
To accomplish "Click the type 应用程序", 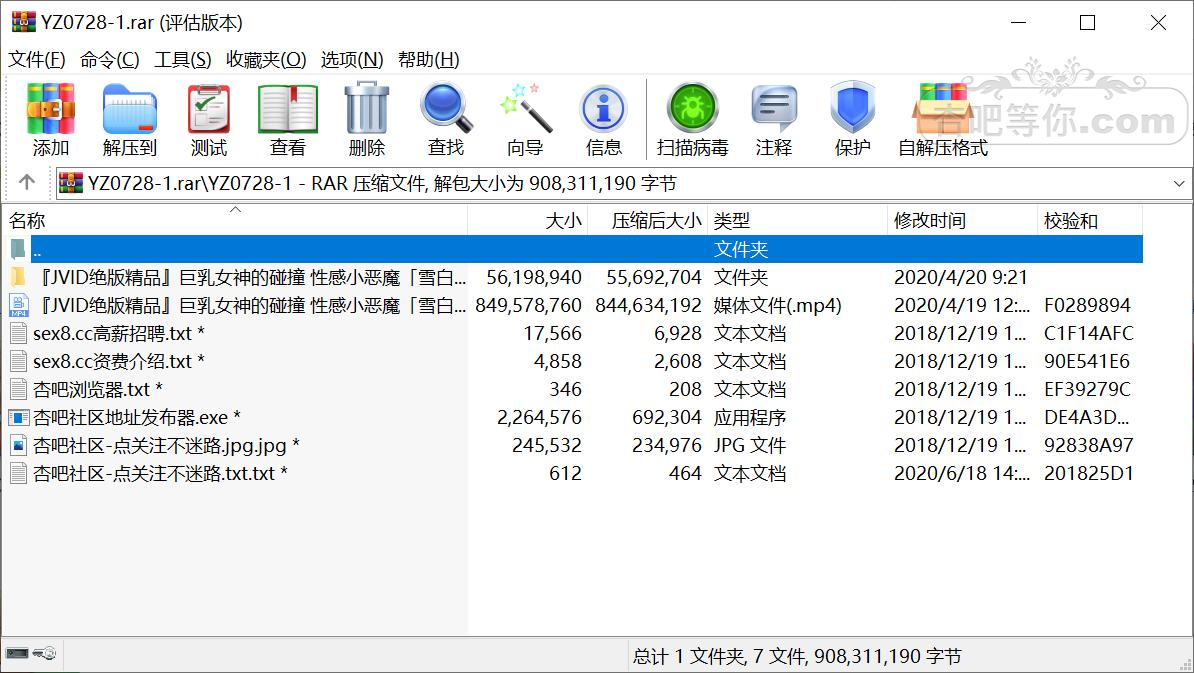I will [x=750, y=417].
